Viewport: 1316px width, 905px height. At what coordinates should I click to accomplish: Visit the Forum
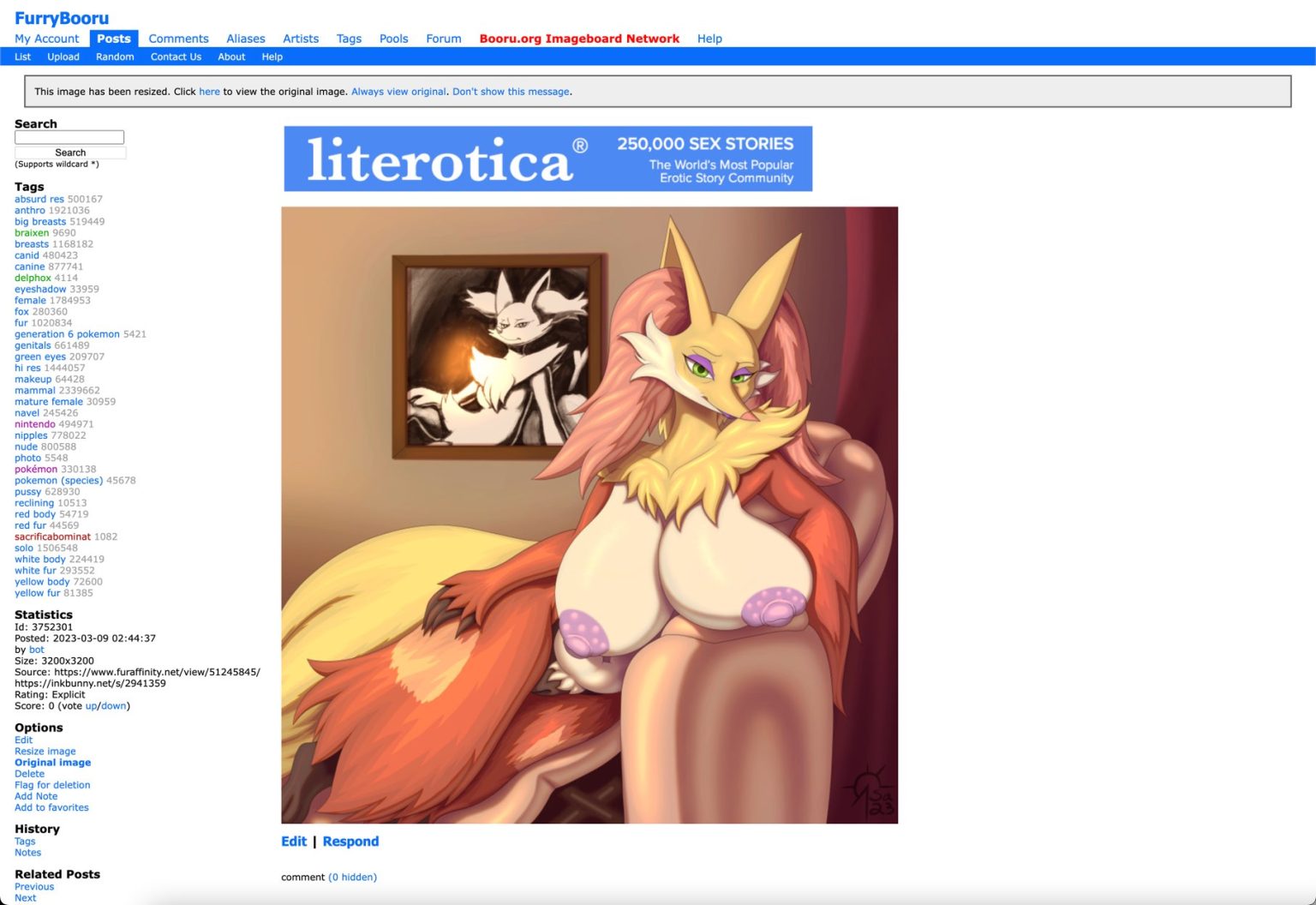[444, 39]
